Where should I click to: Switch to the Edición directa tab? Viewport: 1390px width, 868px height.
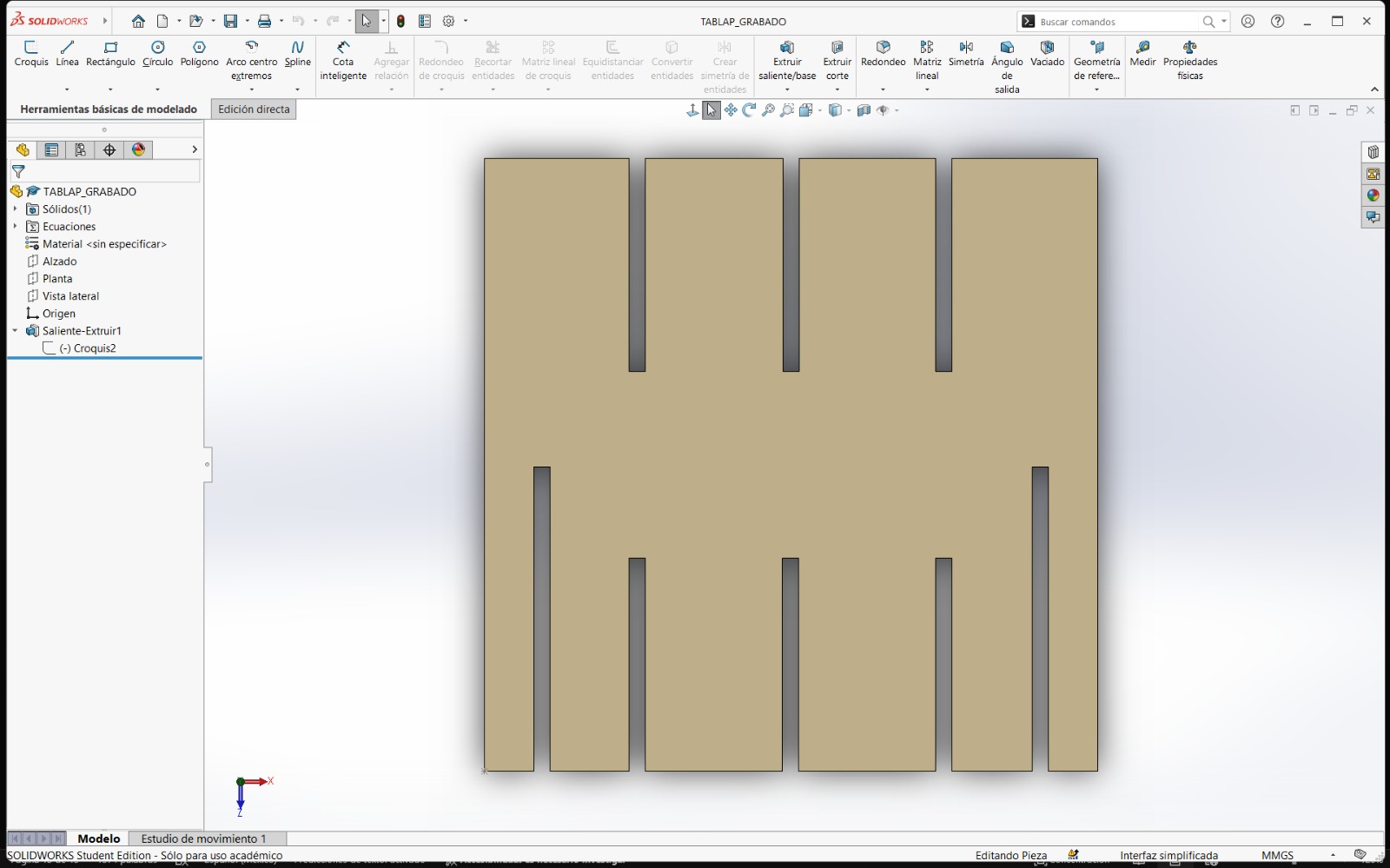(253, 109)
